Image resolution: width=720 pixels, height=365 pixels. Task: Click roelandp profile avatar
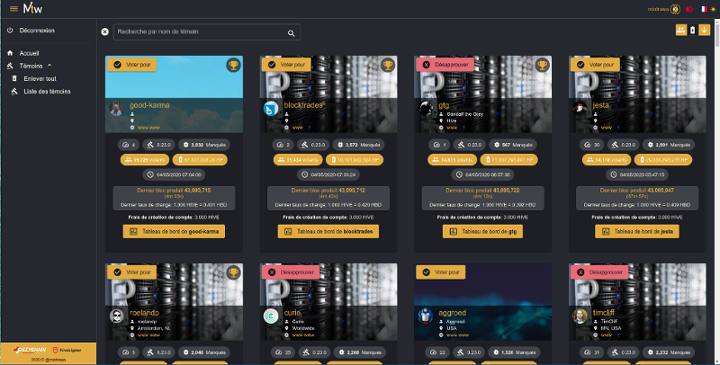click(116, 316)
